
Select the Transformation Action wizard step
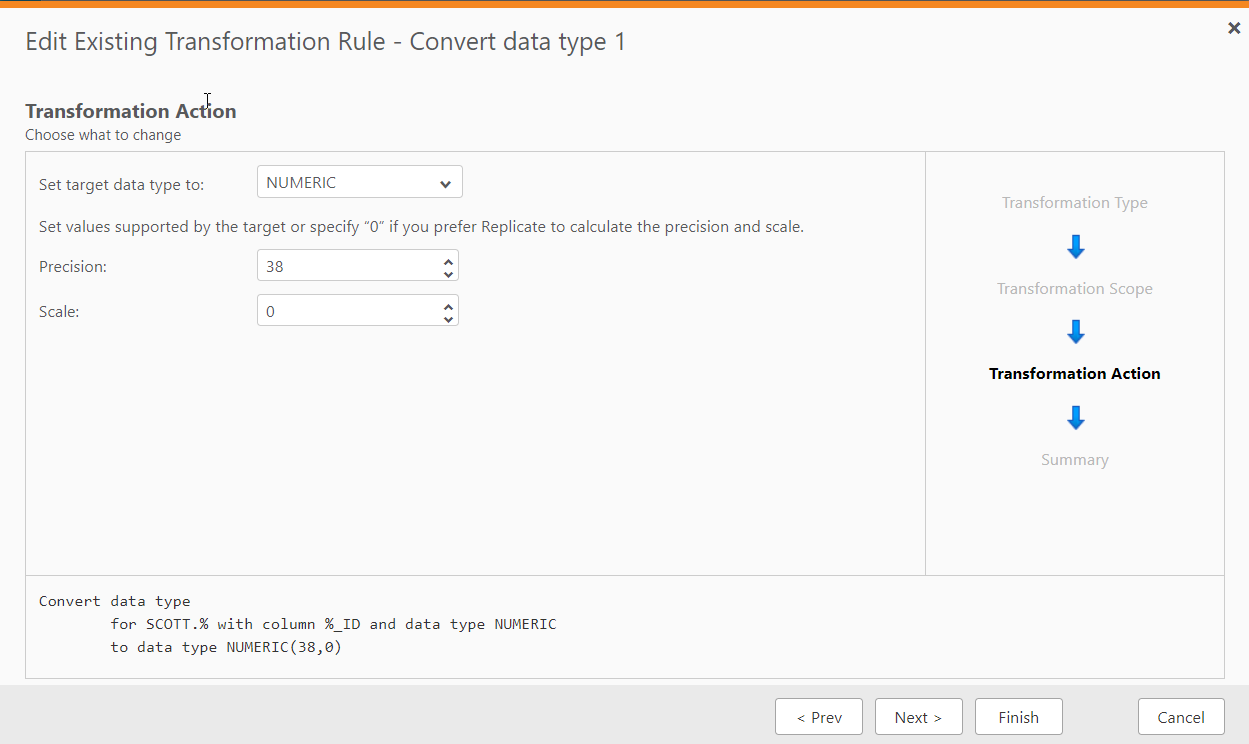point(1075,374)
